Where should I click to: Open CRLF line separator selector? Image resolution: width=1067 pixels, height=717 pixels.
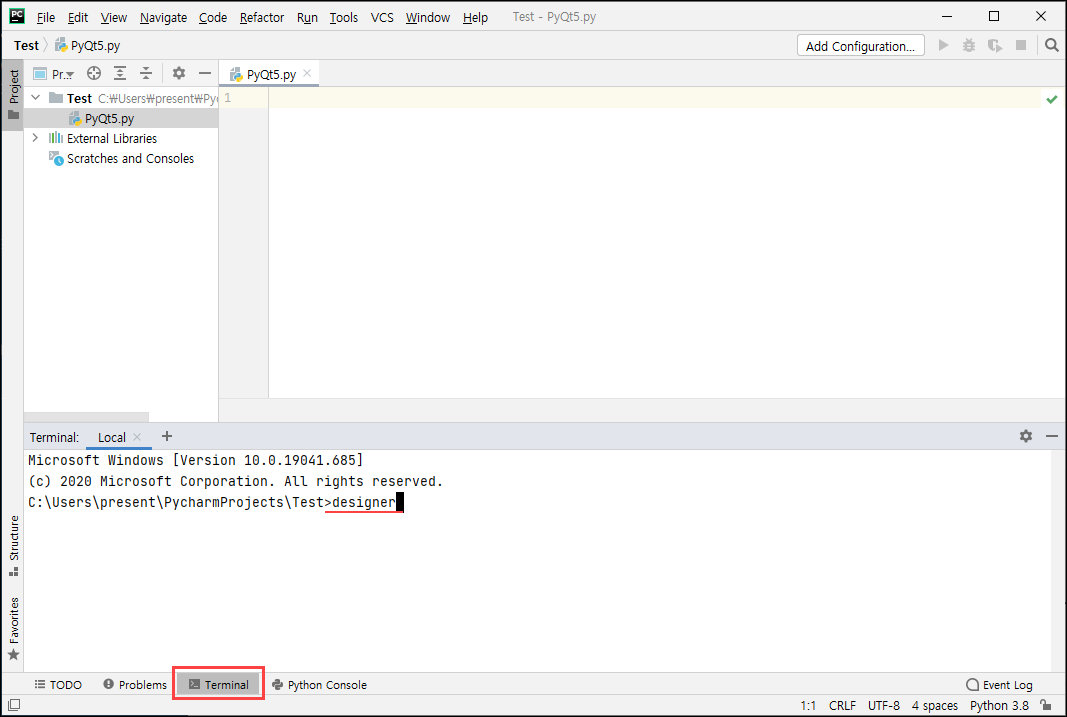[x=842, y=705]
